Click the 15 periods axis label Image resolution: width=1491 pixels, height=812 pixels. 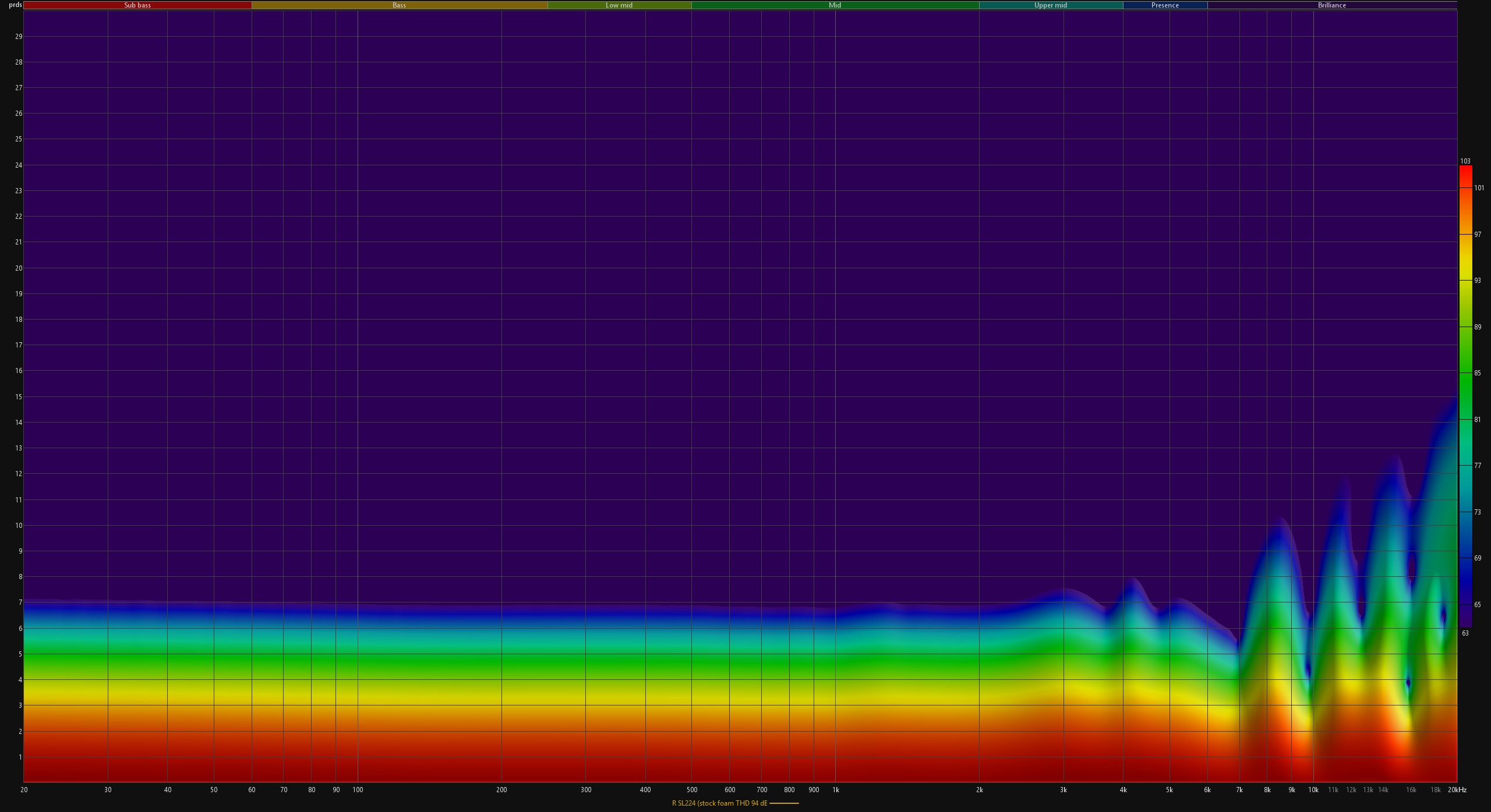pyautogui.click(x=19, y=397)
